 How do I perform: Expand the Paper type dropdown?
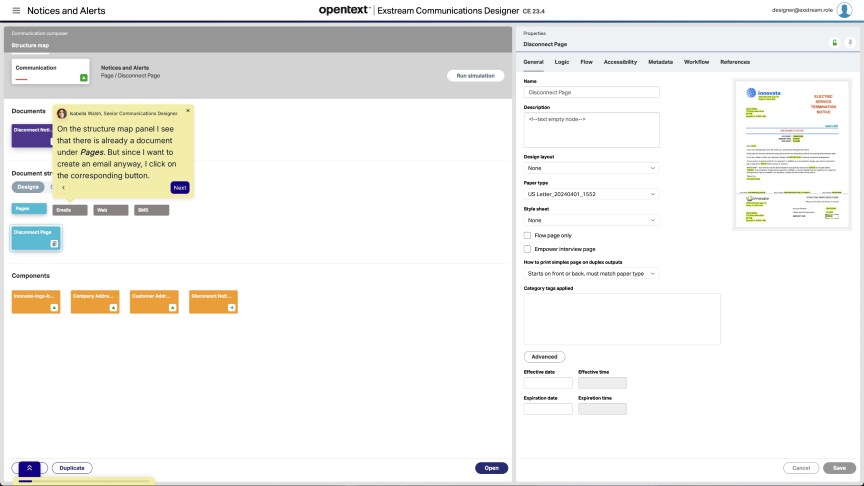pyautogui.click(x=591, y=194)
